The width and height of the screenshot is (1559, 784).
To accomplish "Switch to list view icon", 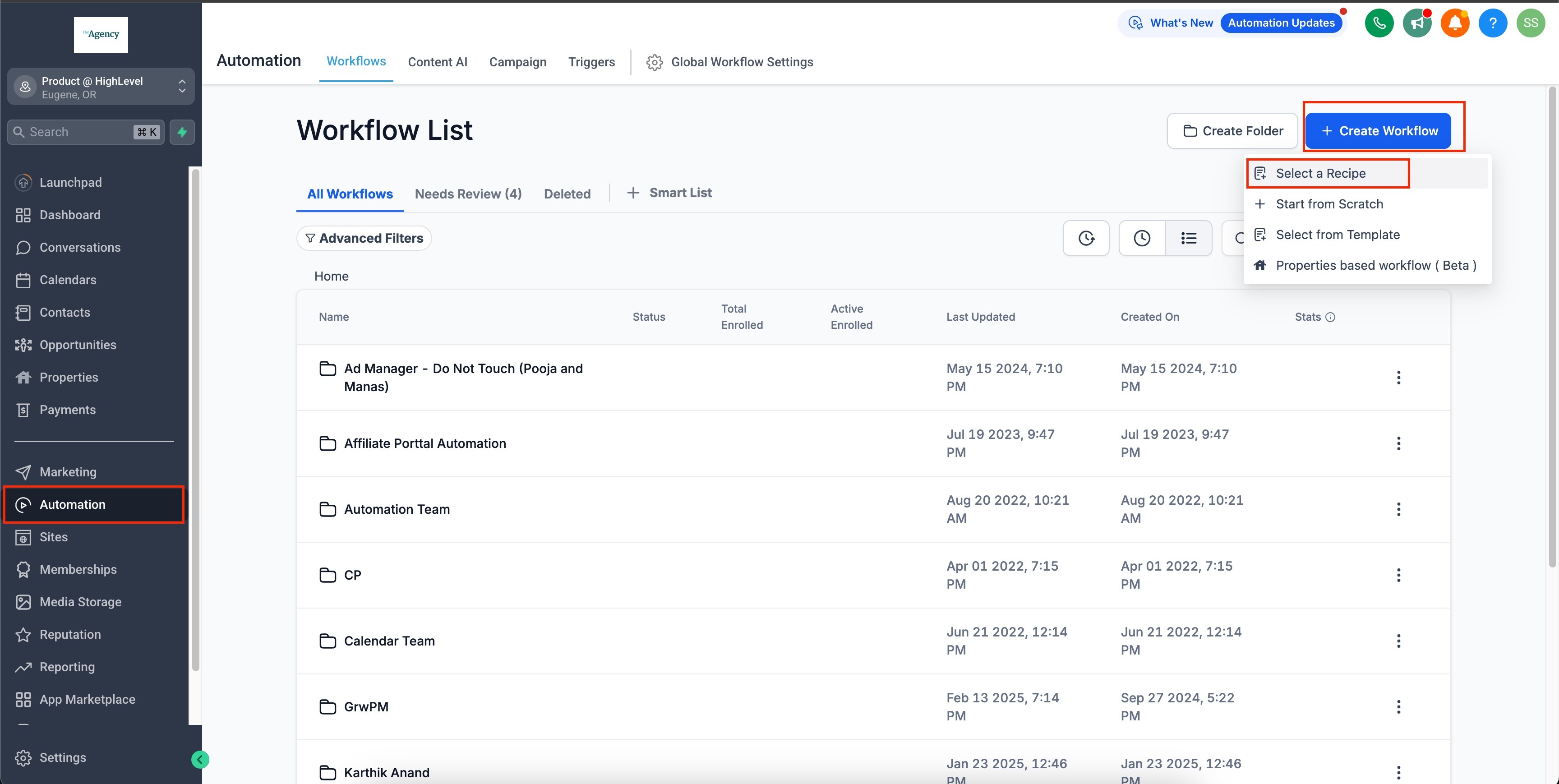I will [x=1188, y=238].
